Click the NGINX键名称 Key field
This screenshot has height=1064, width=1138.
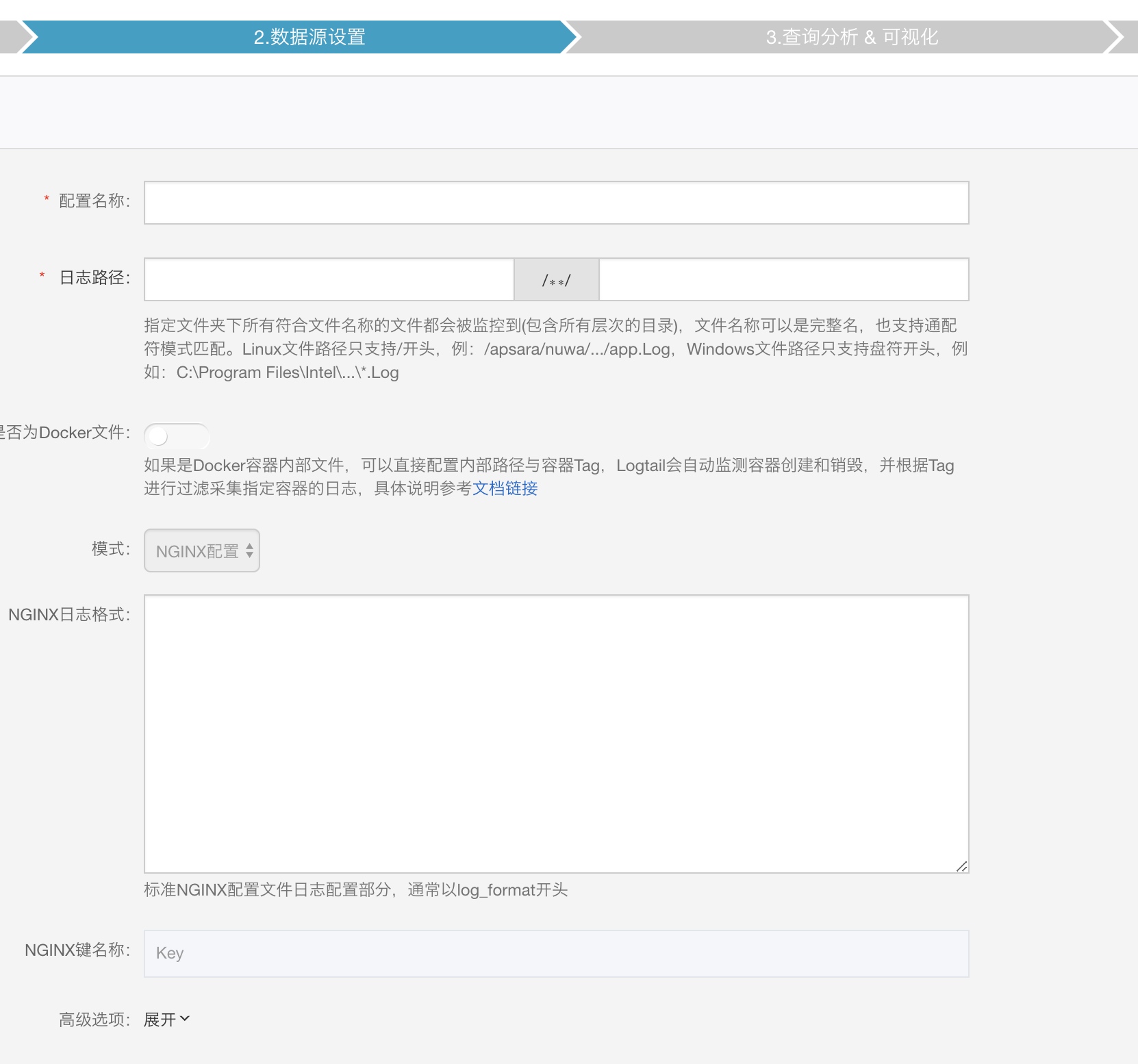click(x=556, y=953)
